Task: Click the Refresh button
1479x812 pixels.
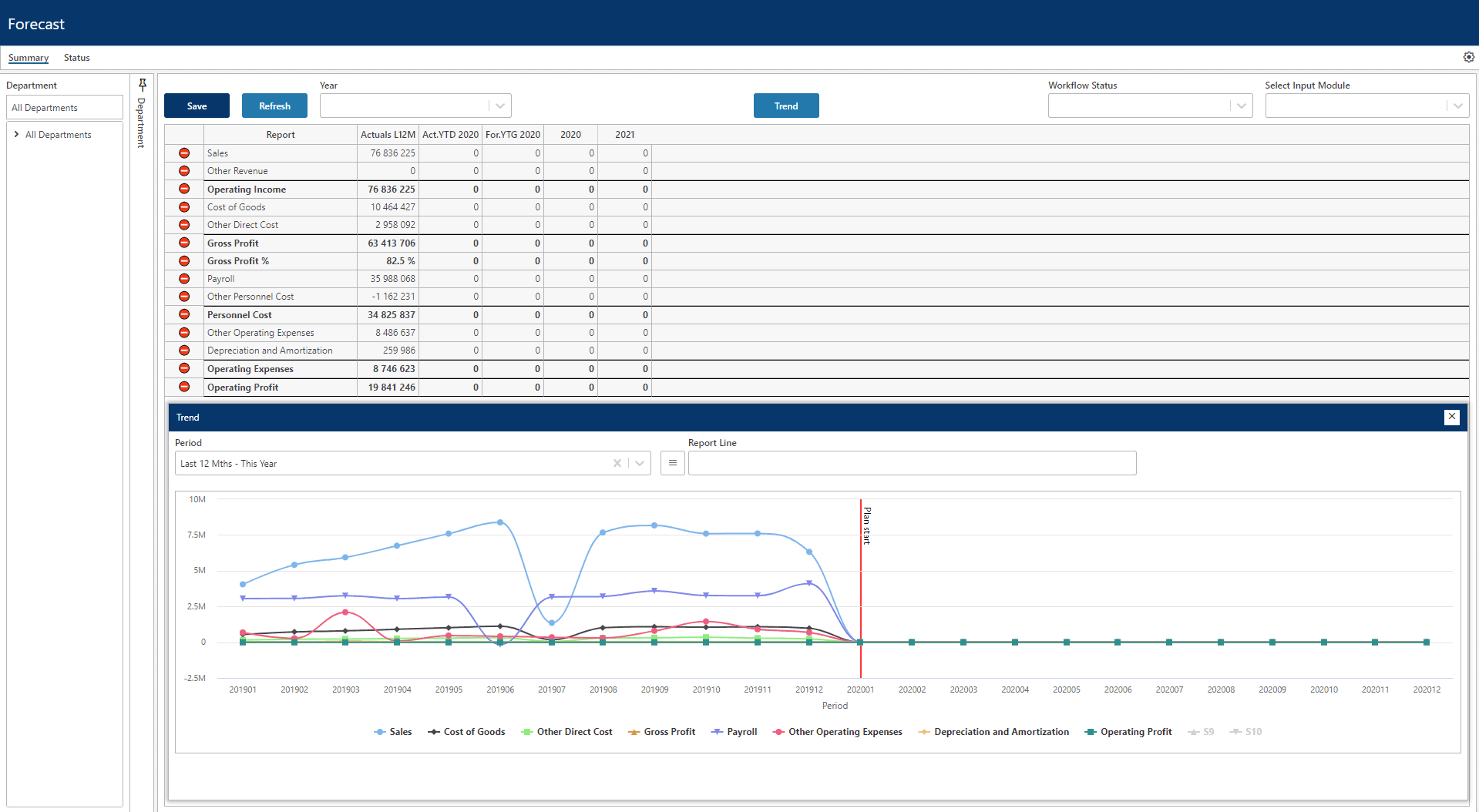Action: [x=274, y=106]
